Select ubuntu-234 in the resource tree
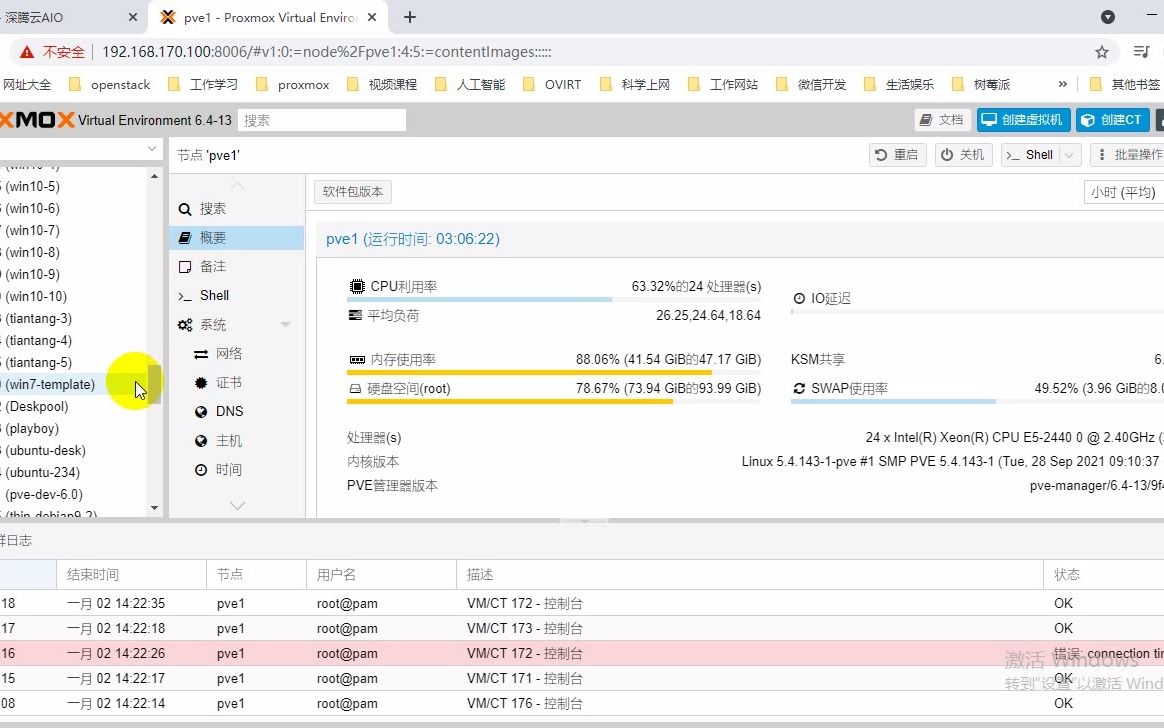 coord(42,472)
